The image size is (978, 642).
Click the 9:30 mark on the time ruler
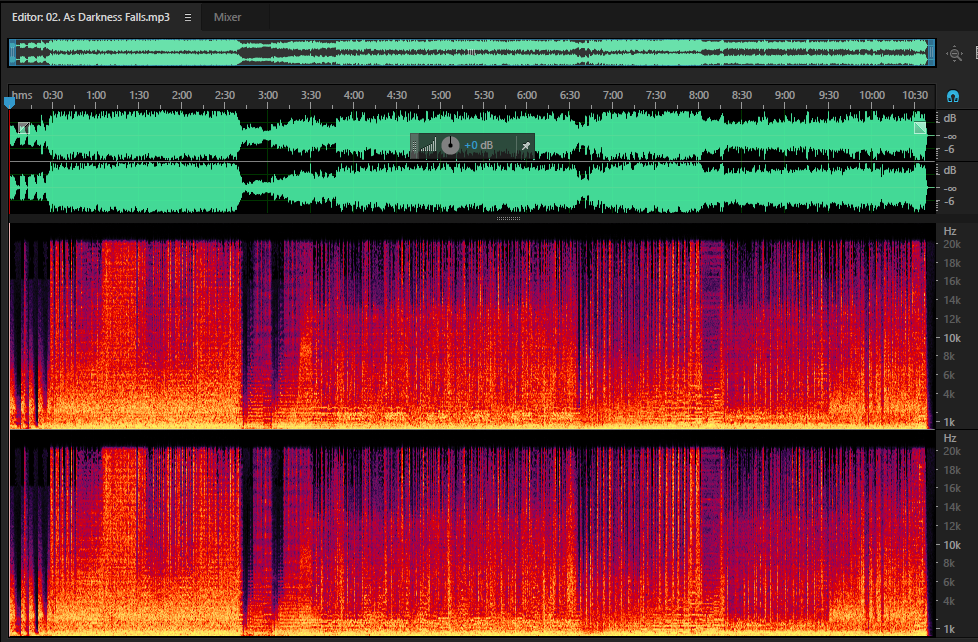(x=828, y=95)
